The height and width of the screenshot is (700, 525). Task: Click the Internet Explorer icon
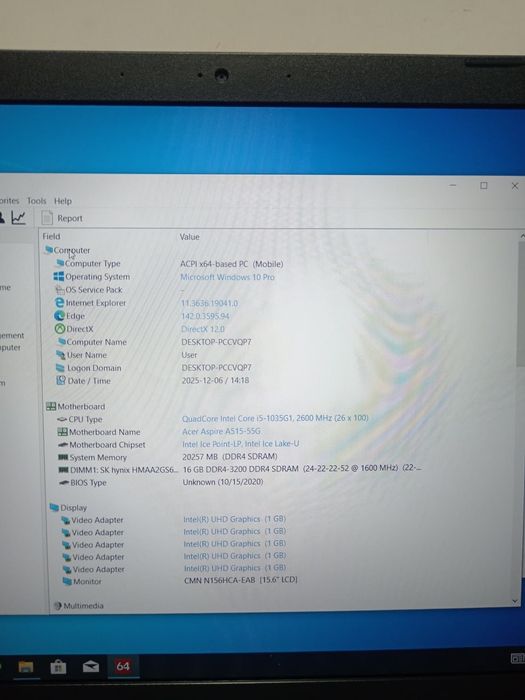click(x=59, y=303)
